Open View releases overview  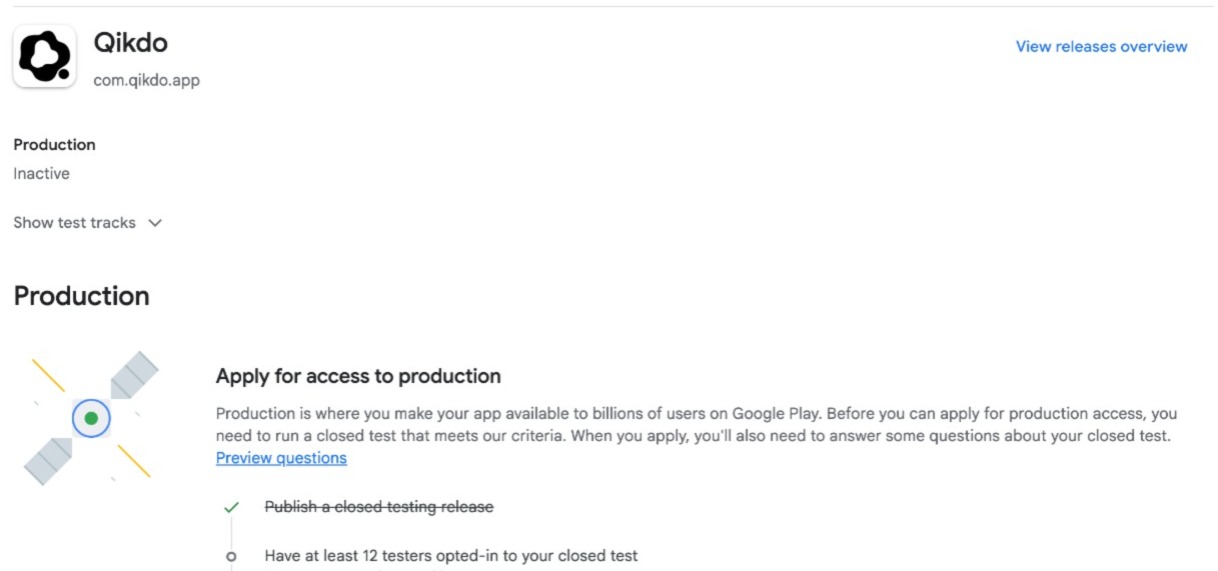1101,46
